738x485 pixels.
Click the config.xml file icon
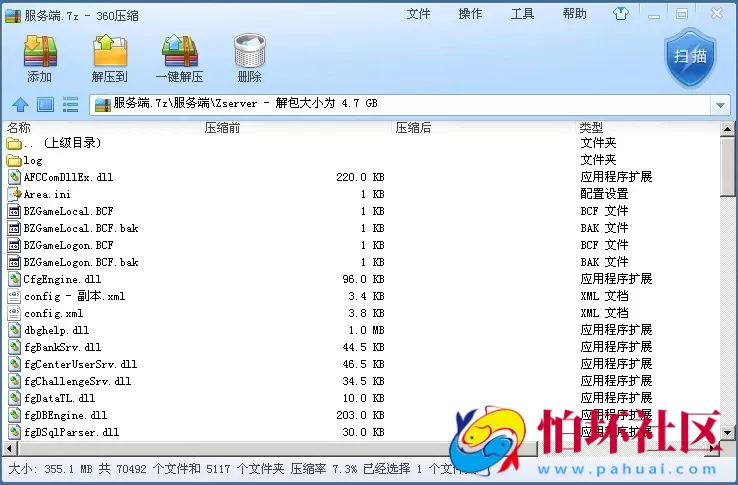point(15,313)
